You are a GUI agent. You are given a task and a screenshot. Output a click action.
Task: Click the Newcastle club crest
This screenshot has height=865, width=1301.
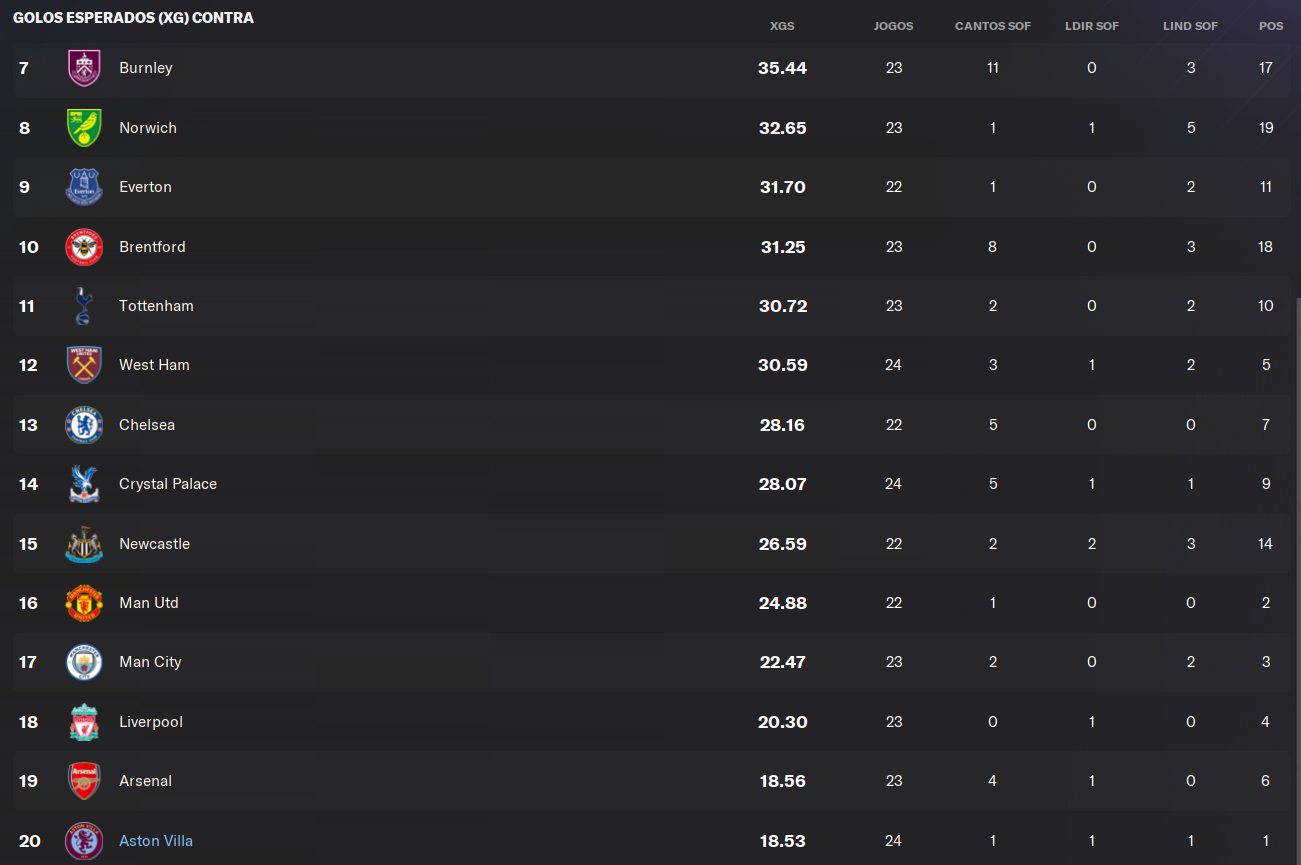pos(84,544)
